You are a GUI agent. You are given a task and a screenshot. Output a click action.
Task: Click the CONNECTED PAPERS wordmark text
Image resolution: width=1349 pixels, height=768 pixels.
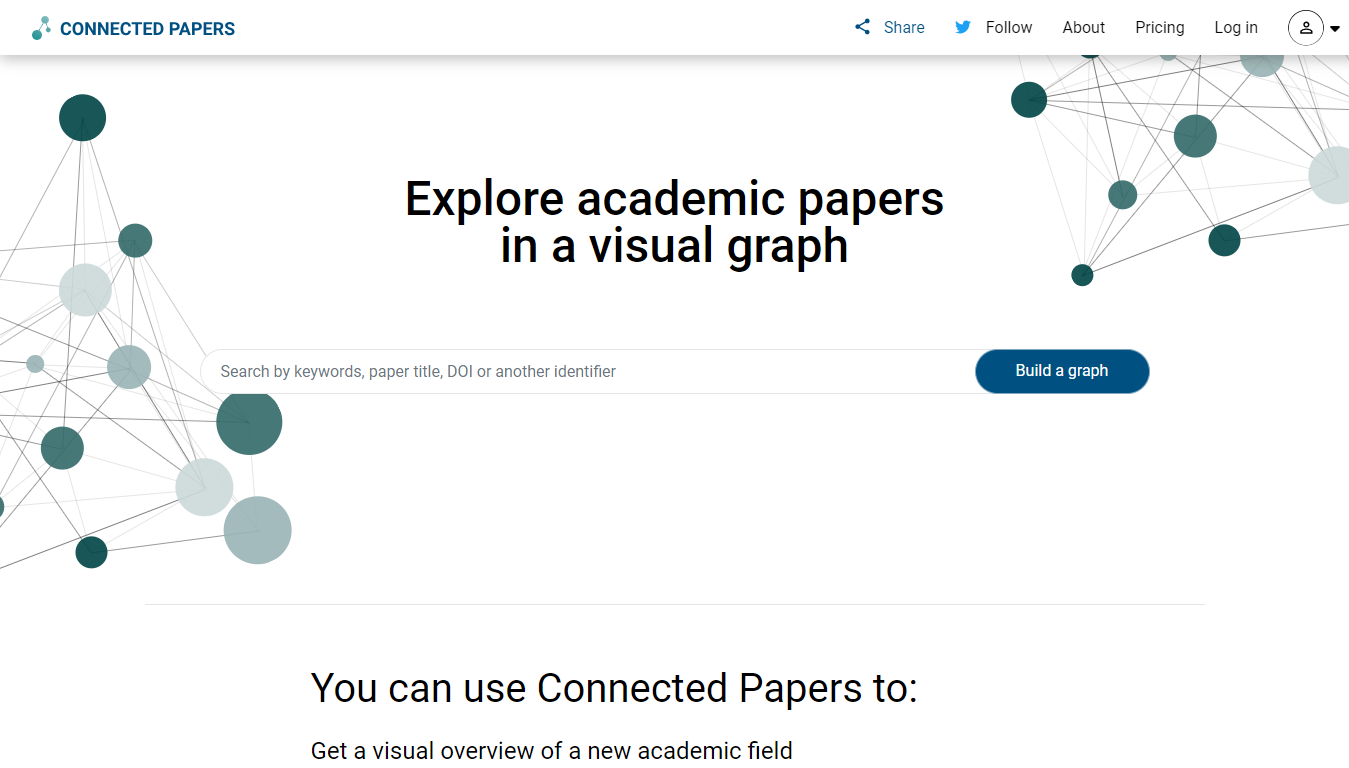tap(147, 29)
